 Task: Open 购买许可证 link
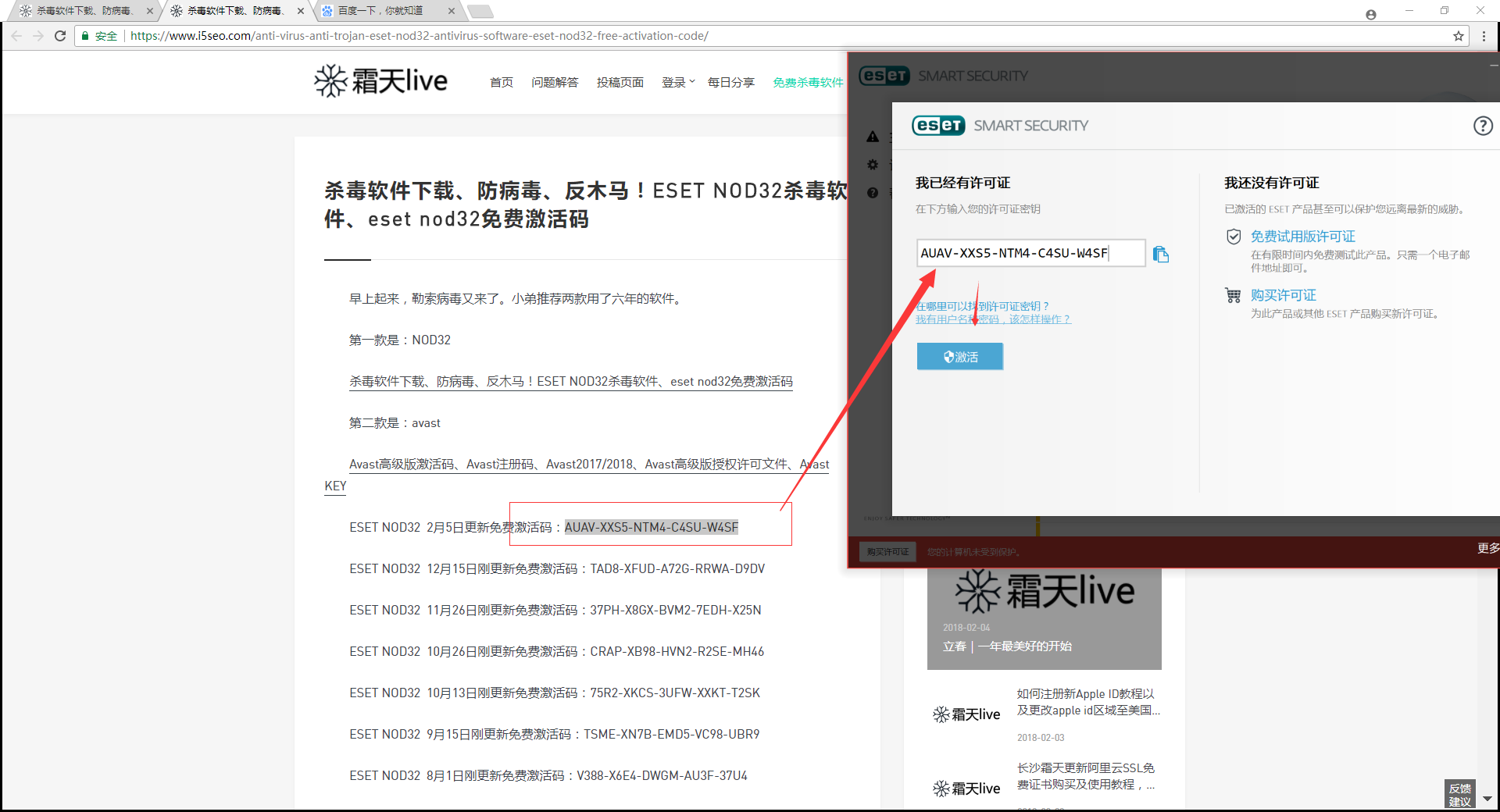[x=1283, y=295]
